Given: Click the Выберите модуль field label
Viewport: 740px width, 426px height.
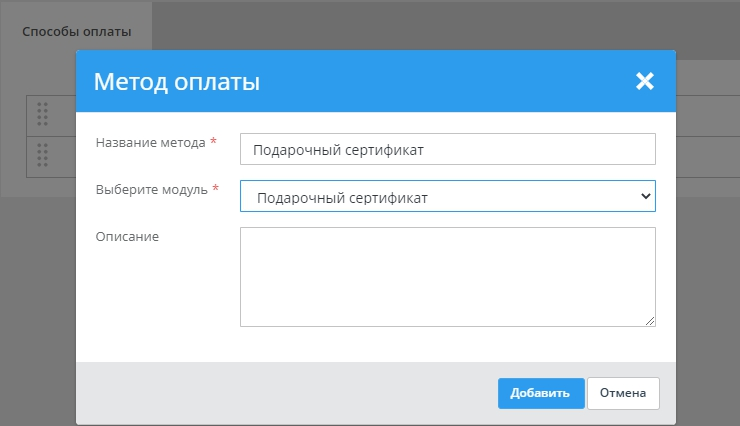Looking at the screenshot, I should (152, 189).
